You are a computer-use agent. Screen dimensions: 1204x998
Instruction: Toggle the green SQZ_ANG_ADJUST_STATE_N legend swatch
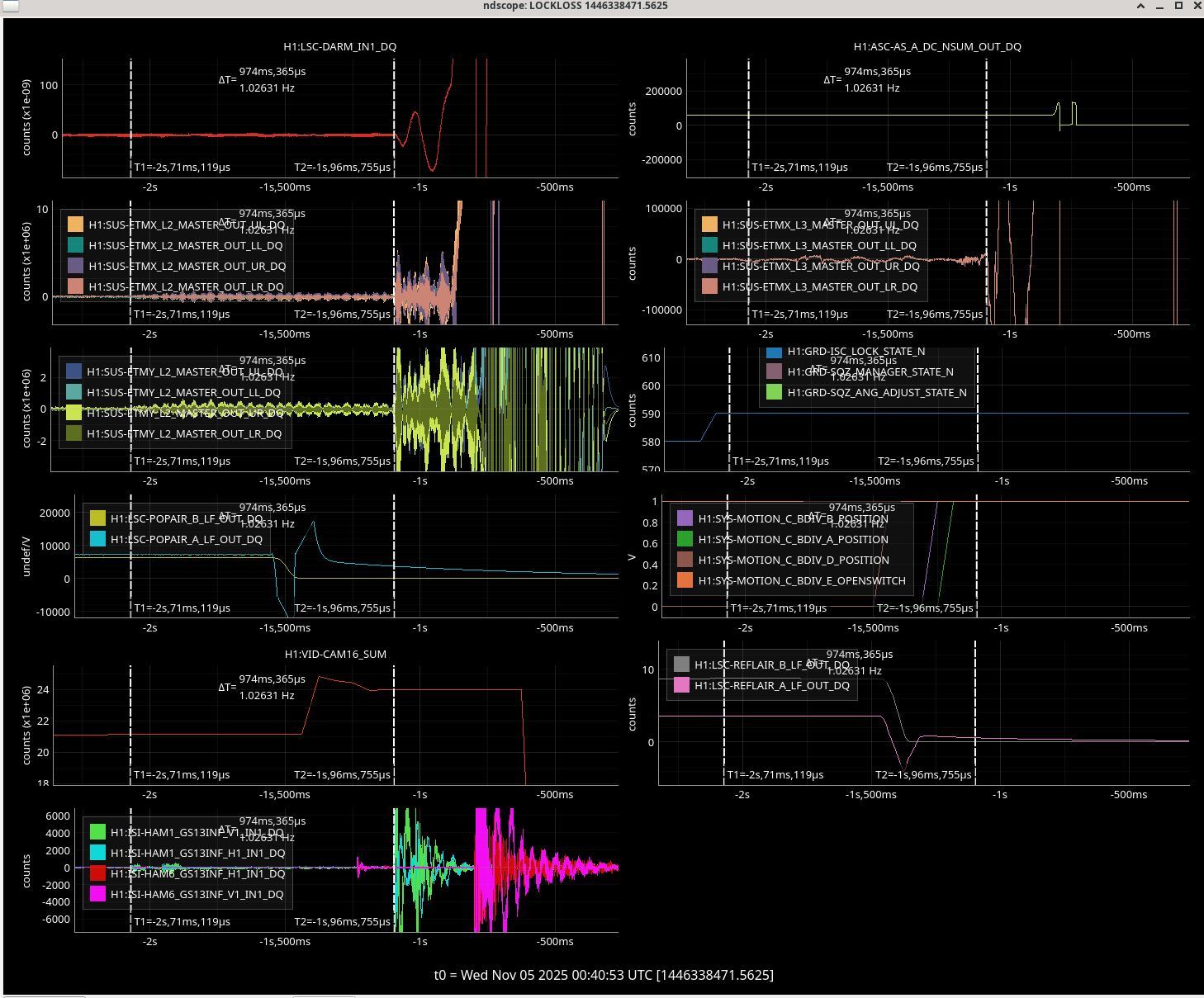774,393
